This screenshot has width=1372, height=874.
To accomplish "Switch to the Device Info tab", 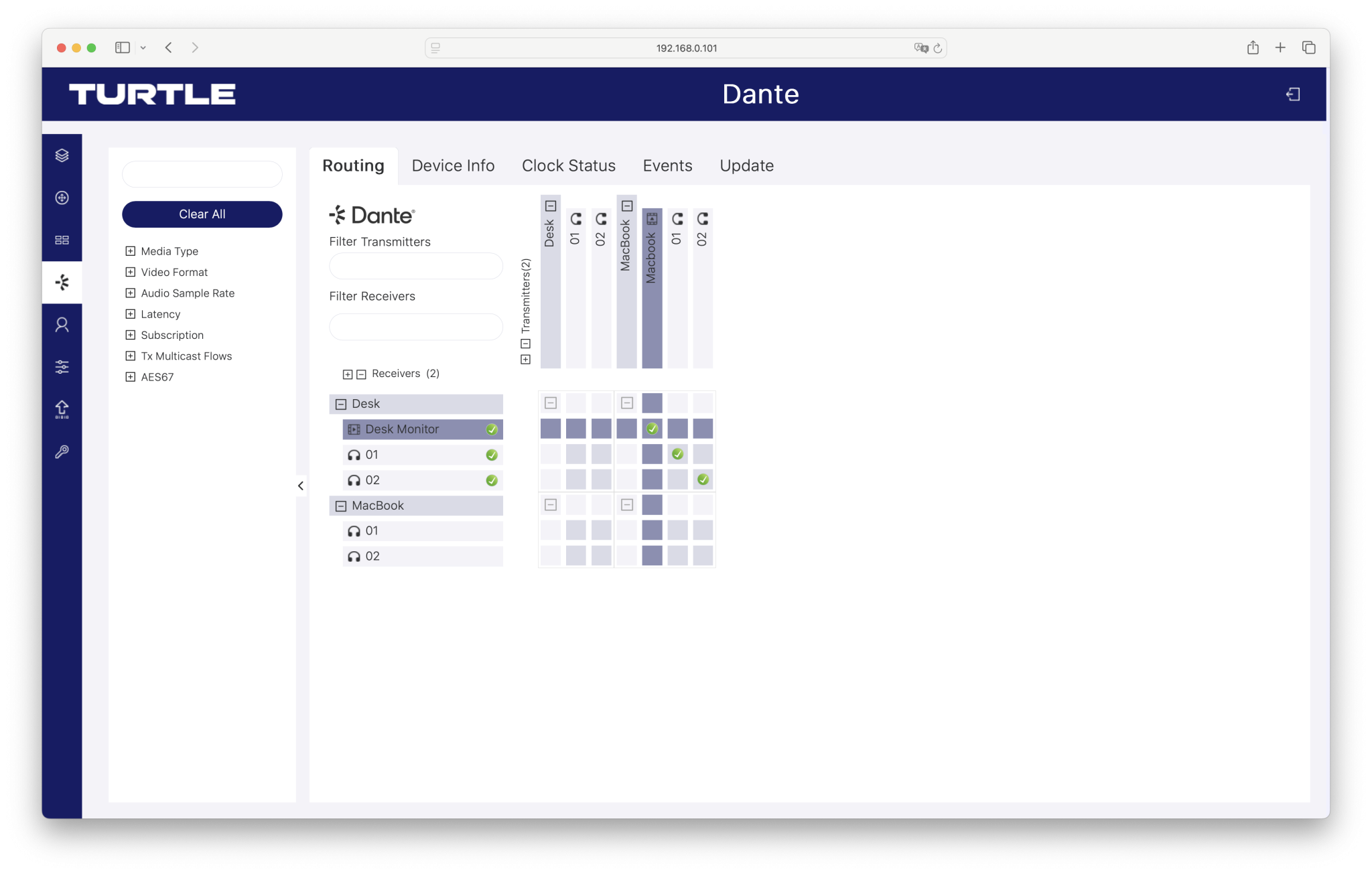I will pyautogui.click(x=453, y=165).
